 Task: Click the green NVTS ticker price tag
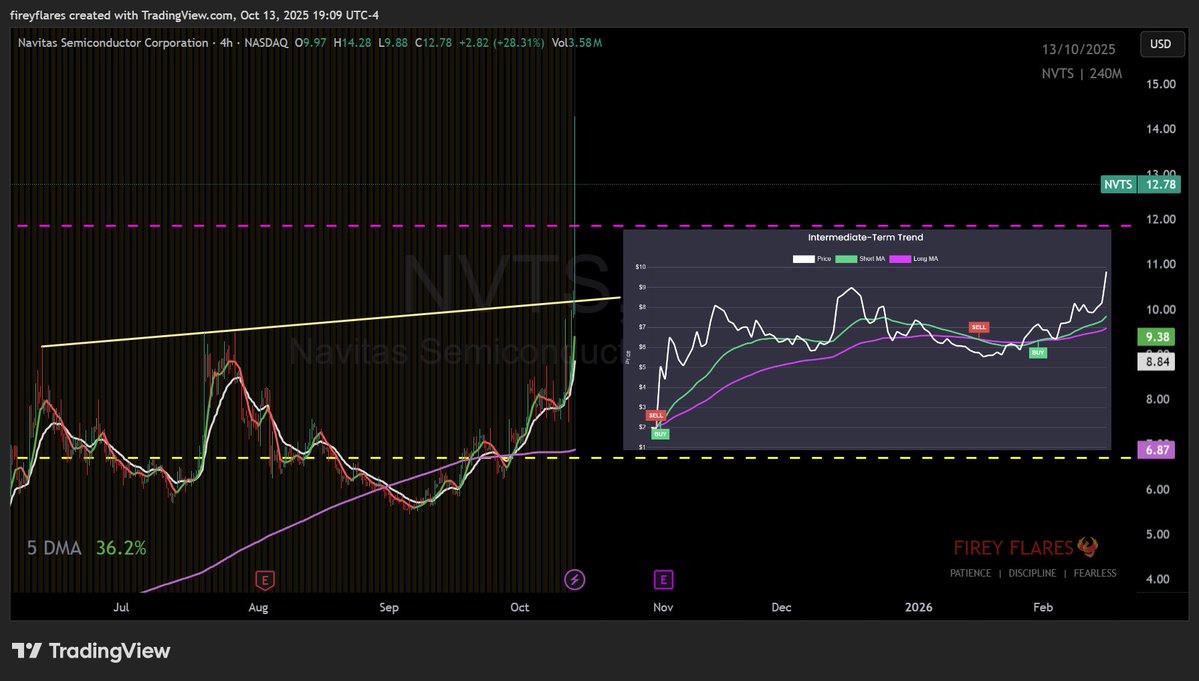coord(1118,184)
